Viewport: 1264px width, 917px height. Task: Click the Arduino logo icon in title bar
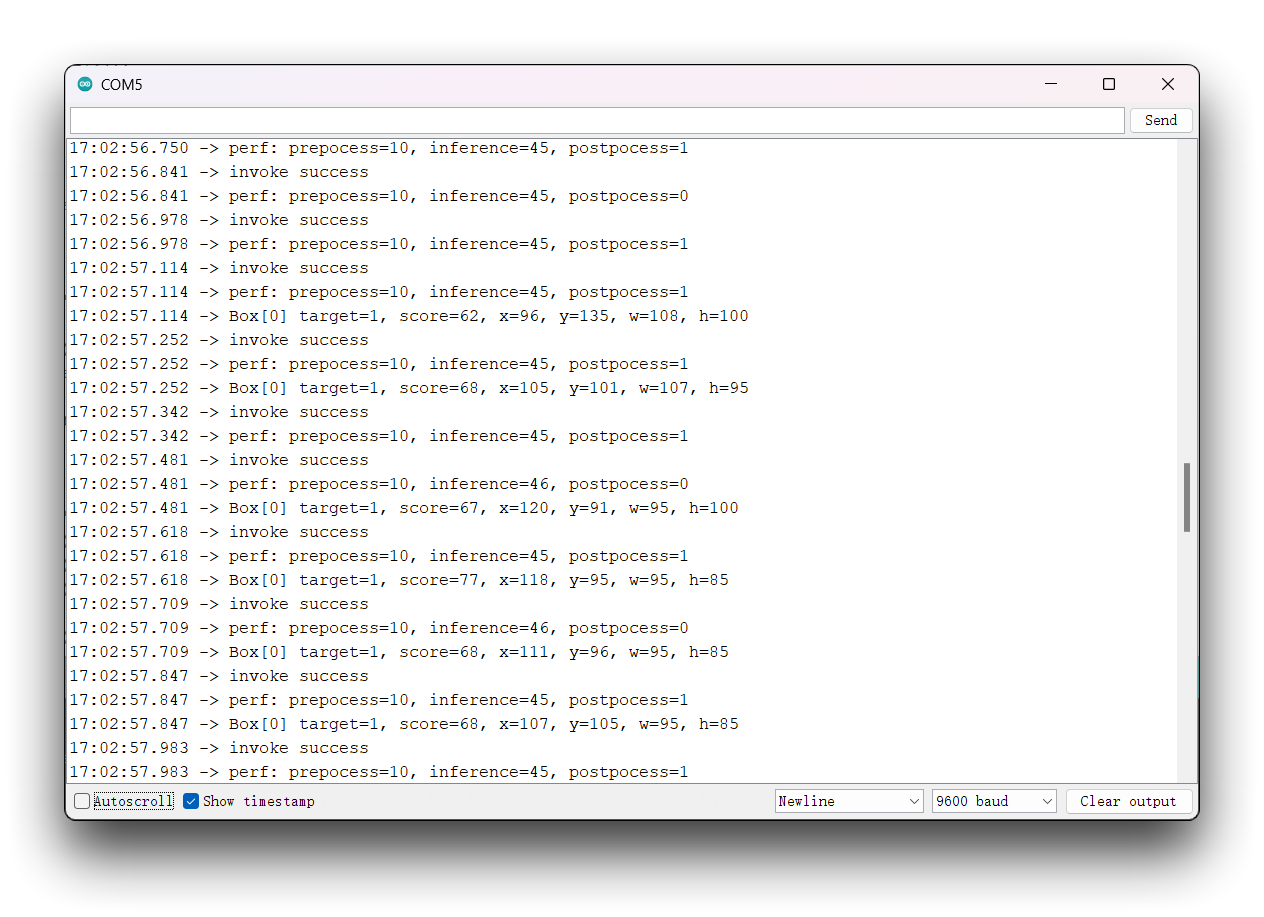pos(85,84)
